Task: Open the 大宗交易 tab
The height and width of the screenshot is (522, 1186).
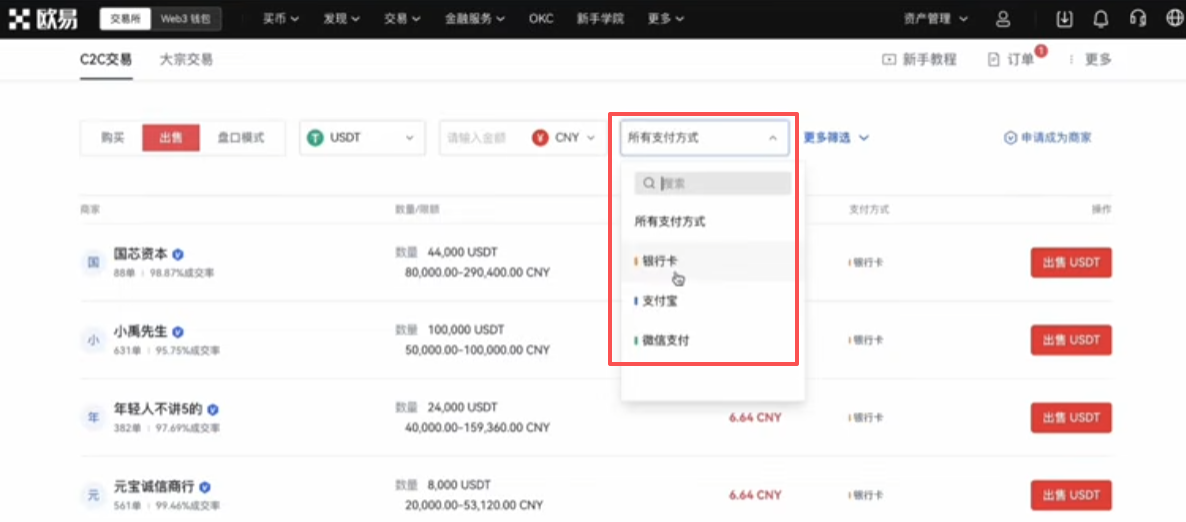Action: [186, 59]
